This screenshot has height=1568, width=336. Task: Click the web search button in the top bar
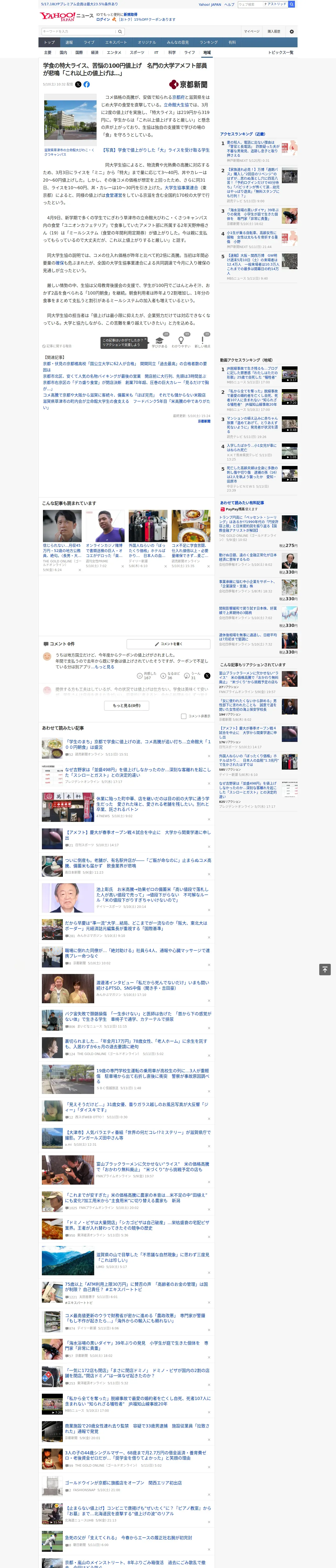coord(292,4)
